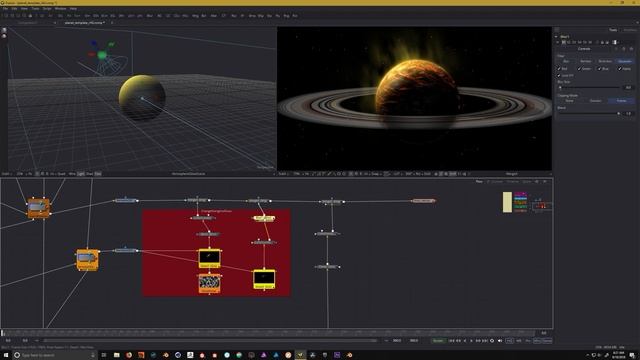640x360 pixels.
Task: Switch to the Console tab
Action: (497, 181)
